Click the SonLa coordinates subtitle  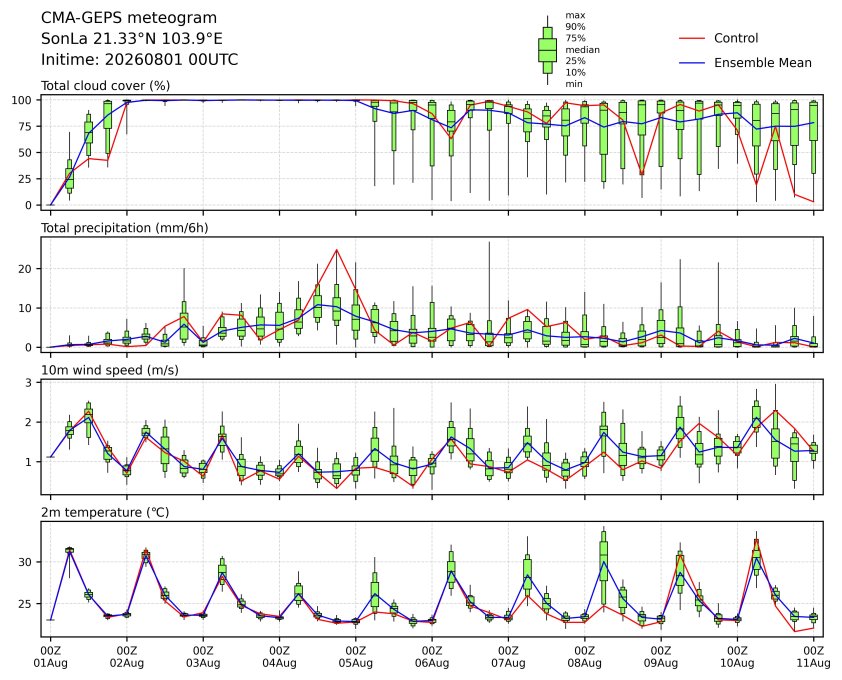click(x=132, y=39)
